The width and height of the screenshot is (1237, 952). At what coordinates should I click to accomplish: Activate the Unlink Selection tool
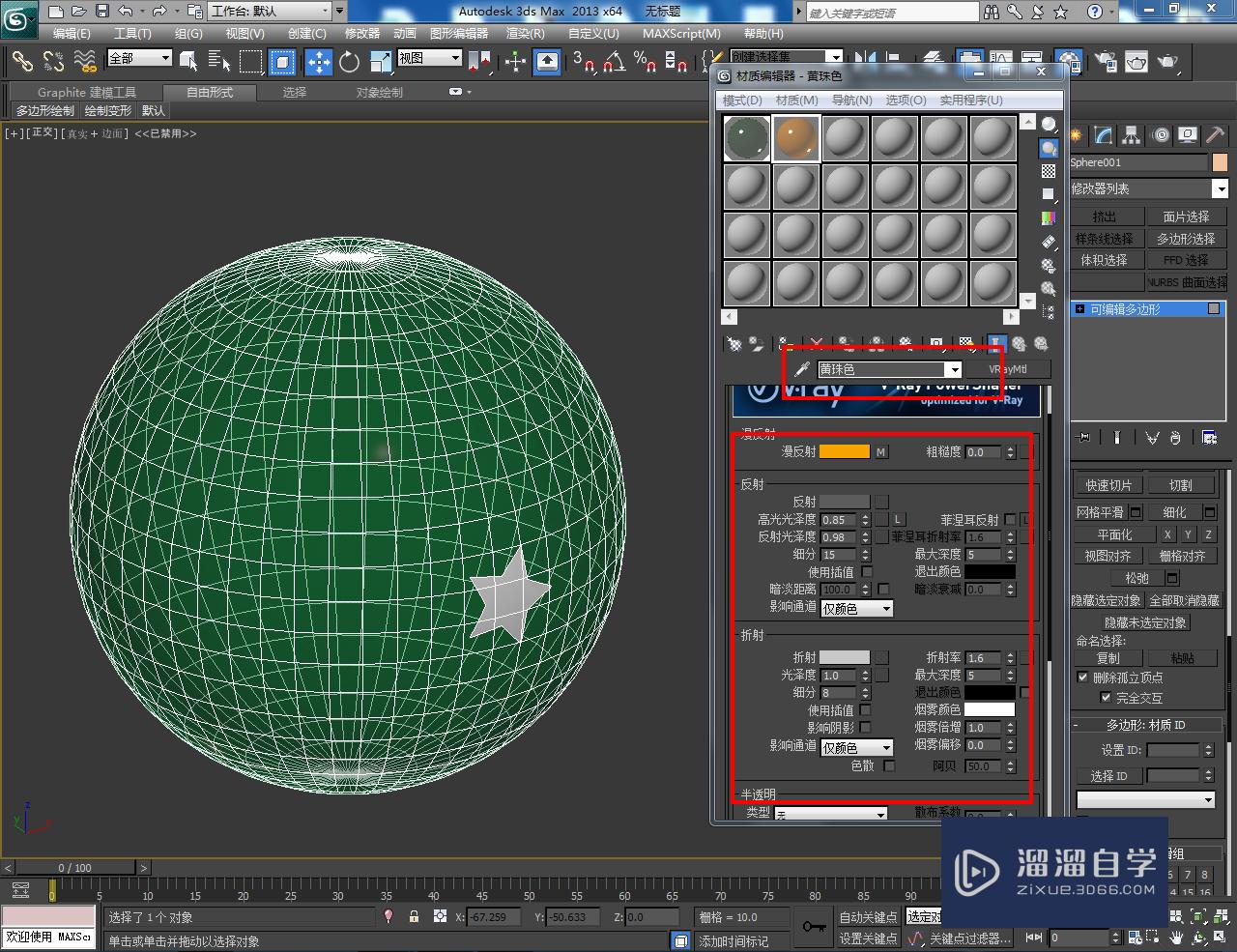pos(53,63)
